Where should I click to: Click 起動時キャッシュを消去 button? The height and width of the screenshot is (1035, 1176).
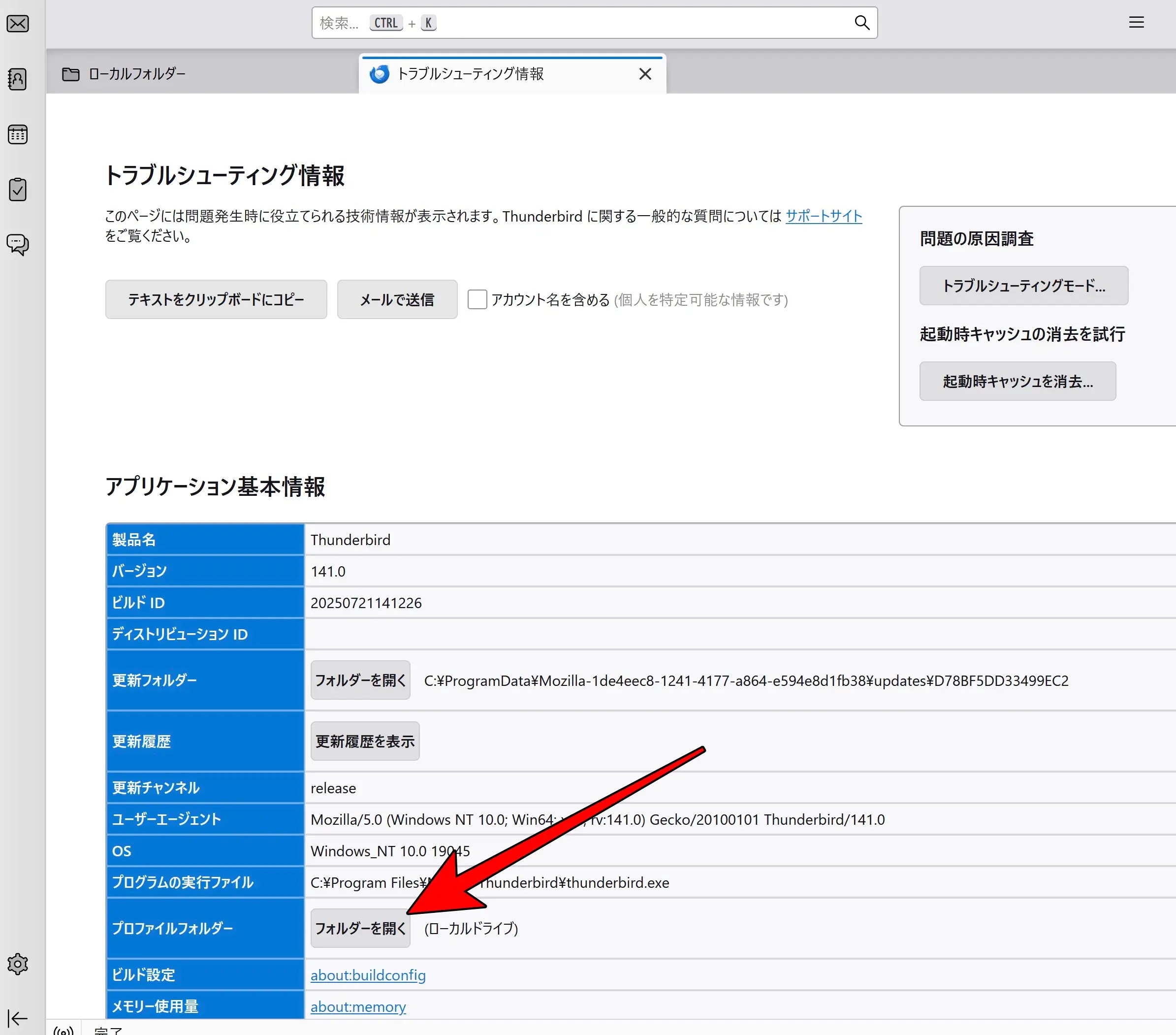point(1017,381)
